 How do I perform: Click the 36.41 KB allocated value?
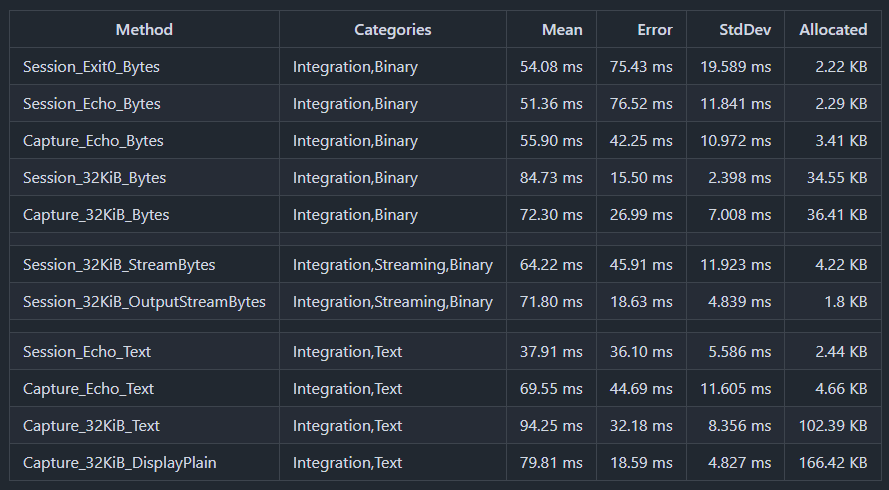[x=837, y=214]
